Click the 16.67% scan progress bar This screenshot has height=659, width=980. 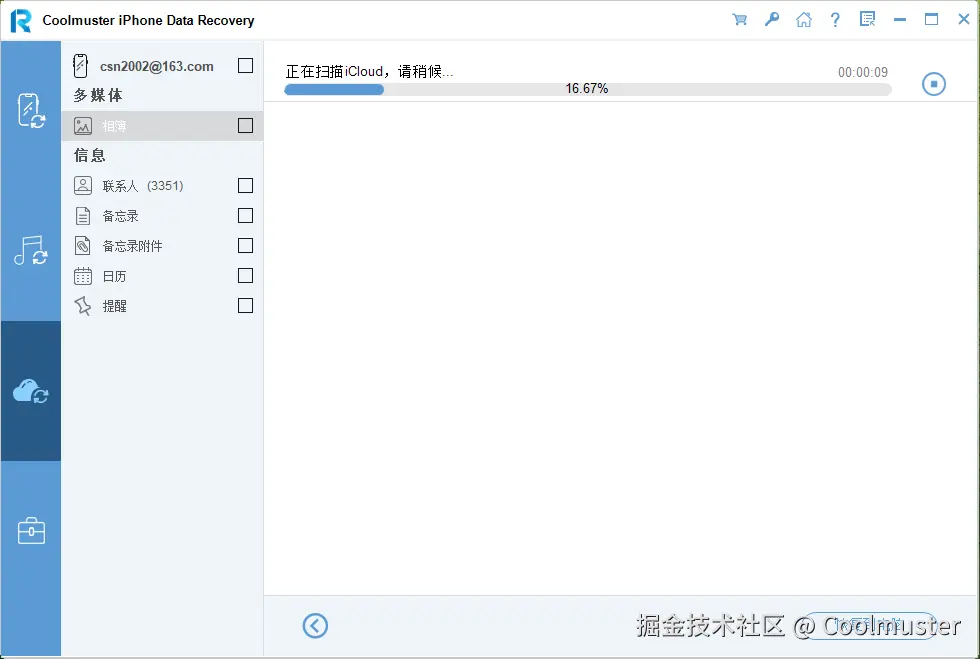pos(588,89)
